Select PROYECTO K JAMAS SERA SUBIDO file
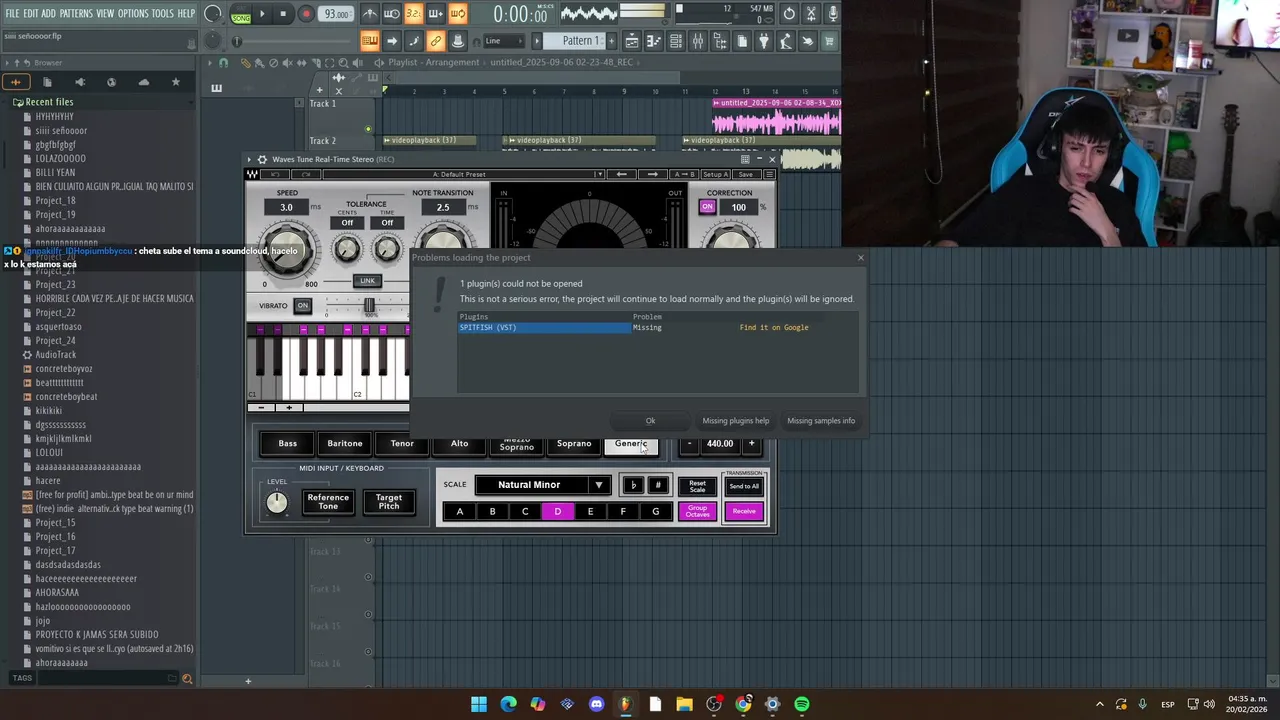Screen dimensions: 1280x720 (x=96, y=634)
